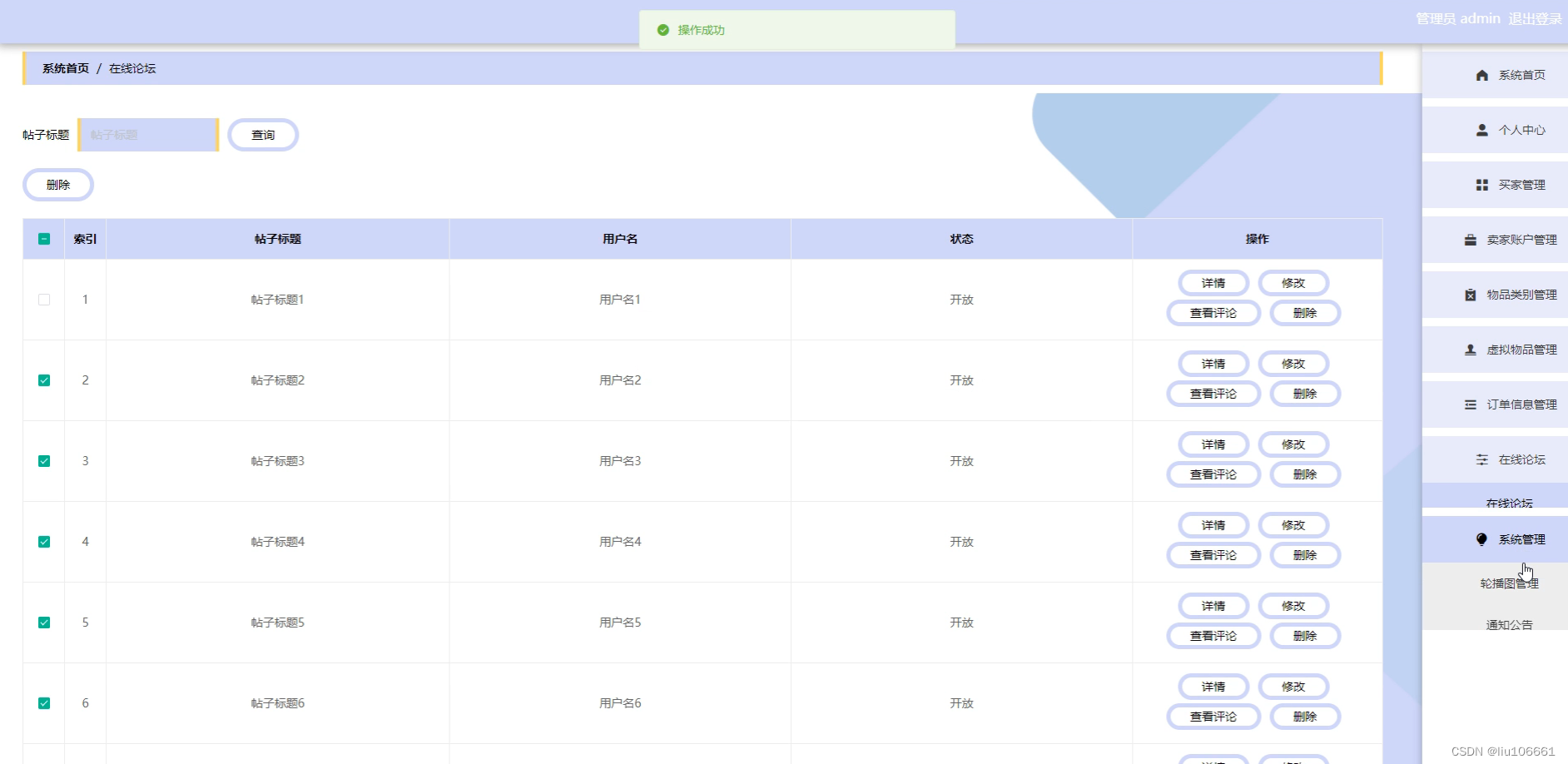Click the person icon beside 个人中心
This screenshot has width=1568, height=764.
pyautogui.click(x=1481, y=130)
